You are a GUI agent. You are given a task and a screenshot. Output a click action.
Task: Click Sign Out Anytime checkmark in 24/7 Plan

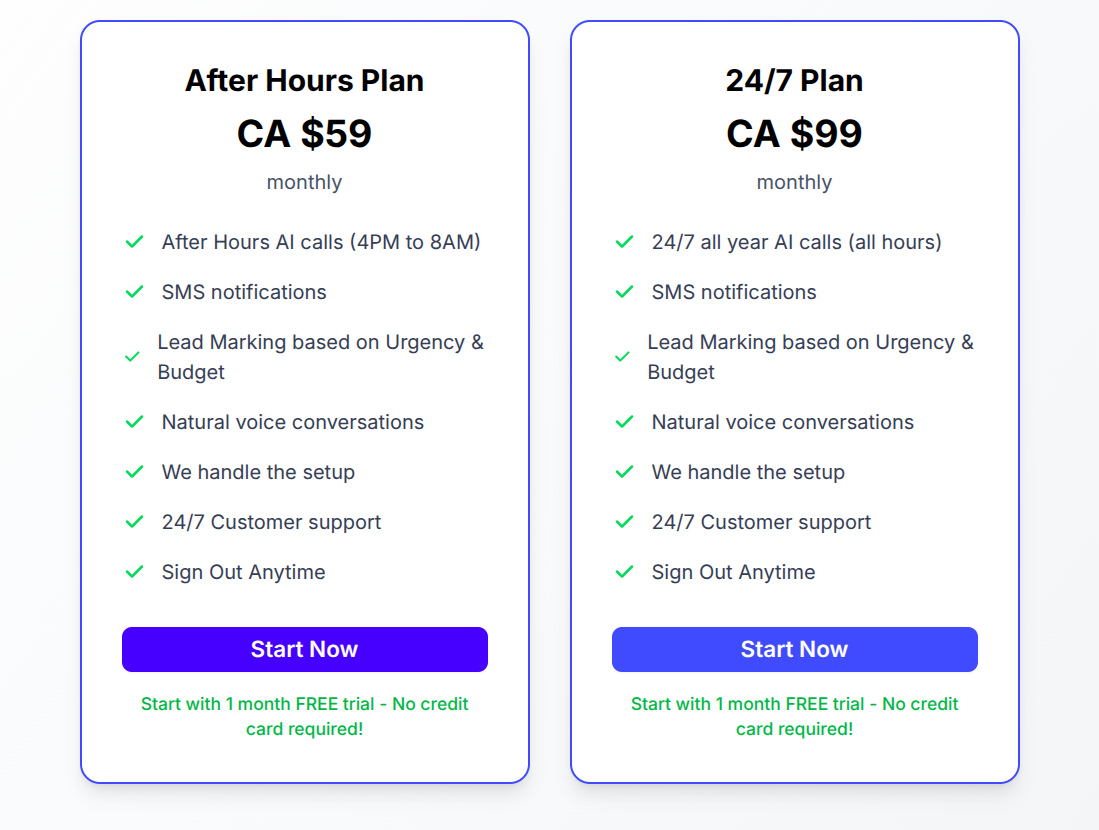pos(624,572)
